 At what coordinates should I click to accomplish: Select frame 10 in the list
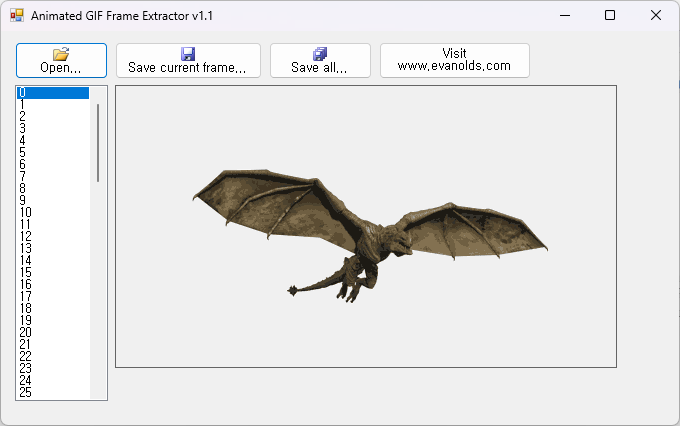pyautogui.click(x=53, y=213)
